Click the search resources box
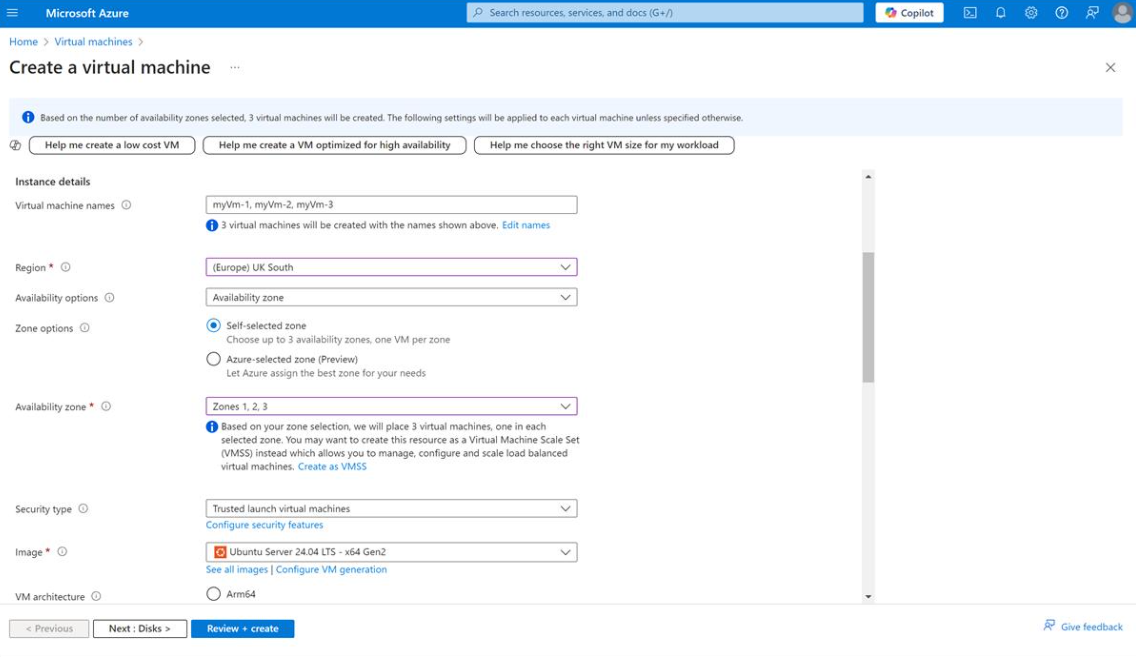Viewport: 1136px width, 657px height. tap(664, 13)
